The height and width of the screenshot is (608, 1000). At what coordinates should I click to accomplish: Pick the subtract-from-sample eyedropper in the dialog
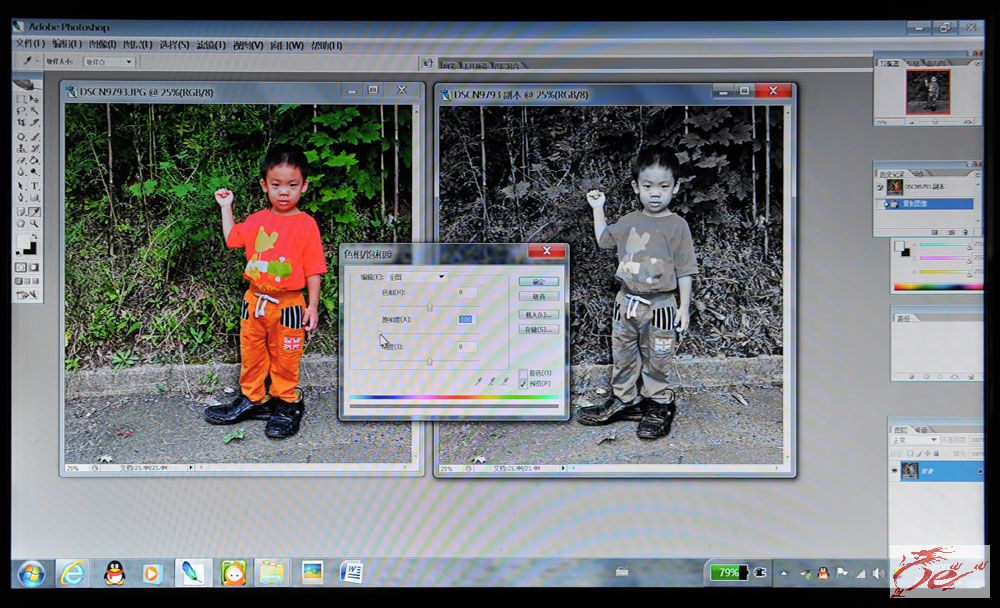[x=504, y=381]
